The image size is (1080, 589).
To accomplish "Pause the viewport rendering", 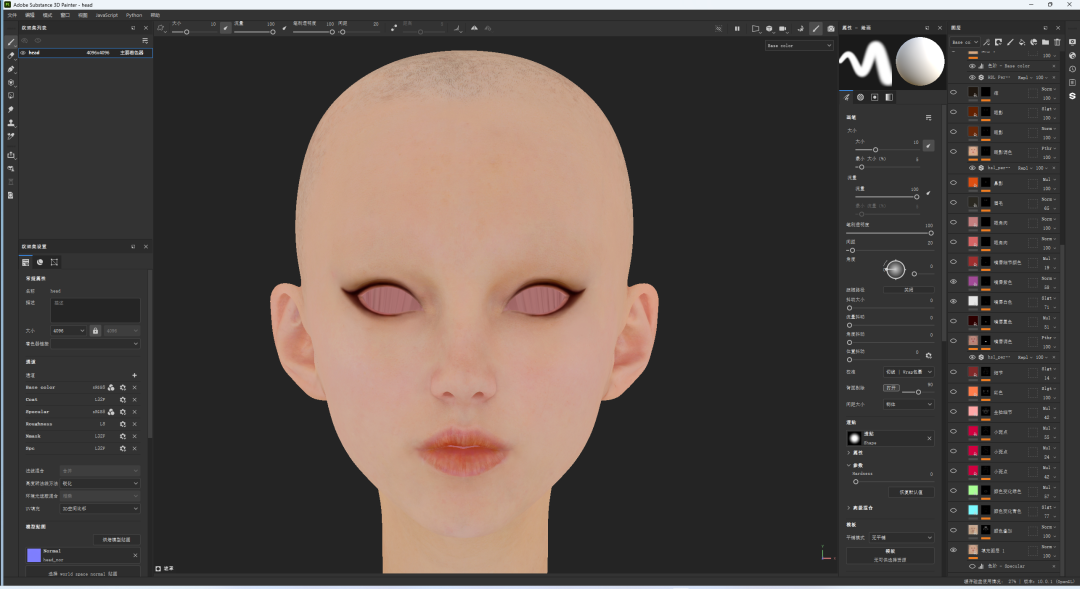I will coord(737,28).
